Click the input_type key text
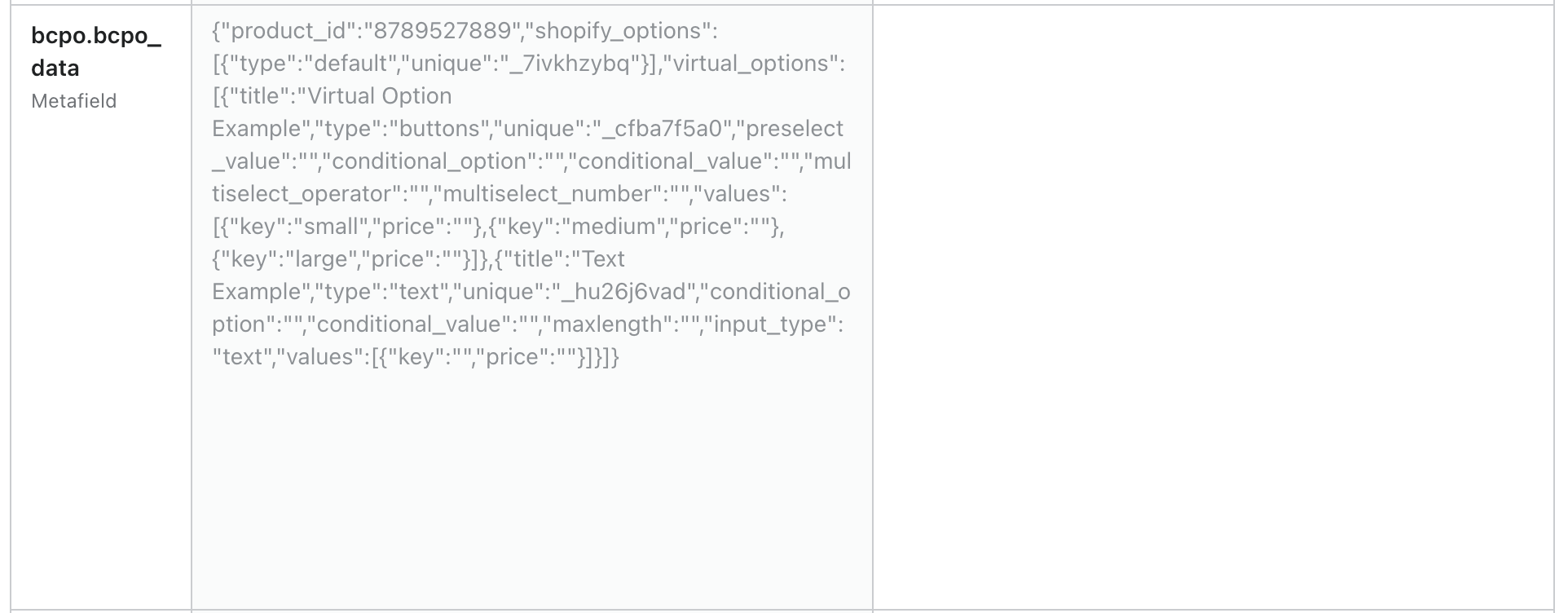The height and width of the screenshot is (613, 1568). tap(771, 324)
